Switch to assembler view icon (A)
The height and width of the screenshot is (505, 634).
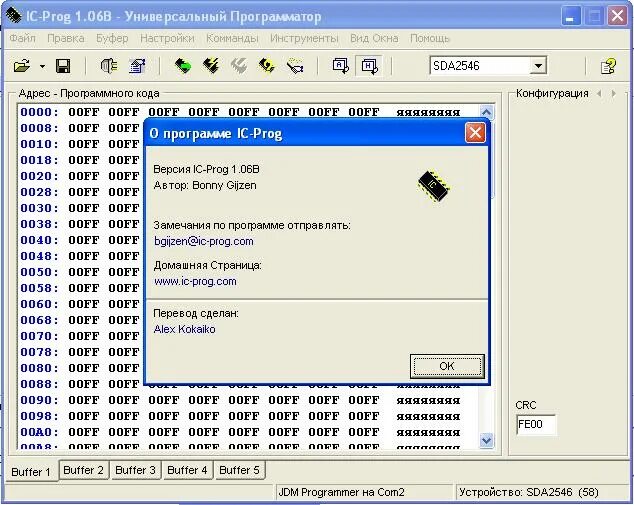[x=340, y=66]
